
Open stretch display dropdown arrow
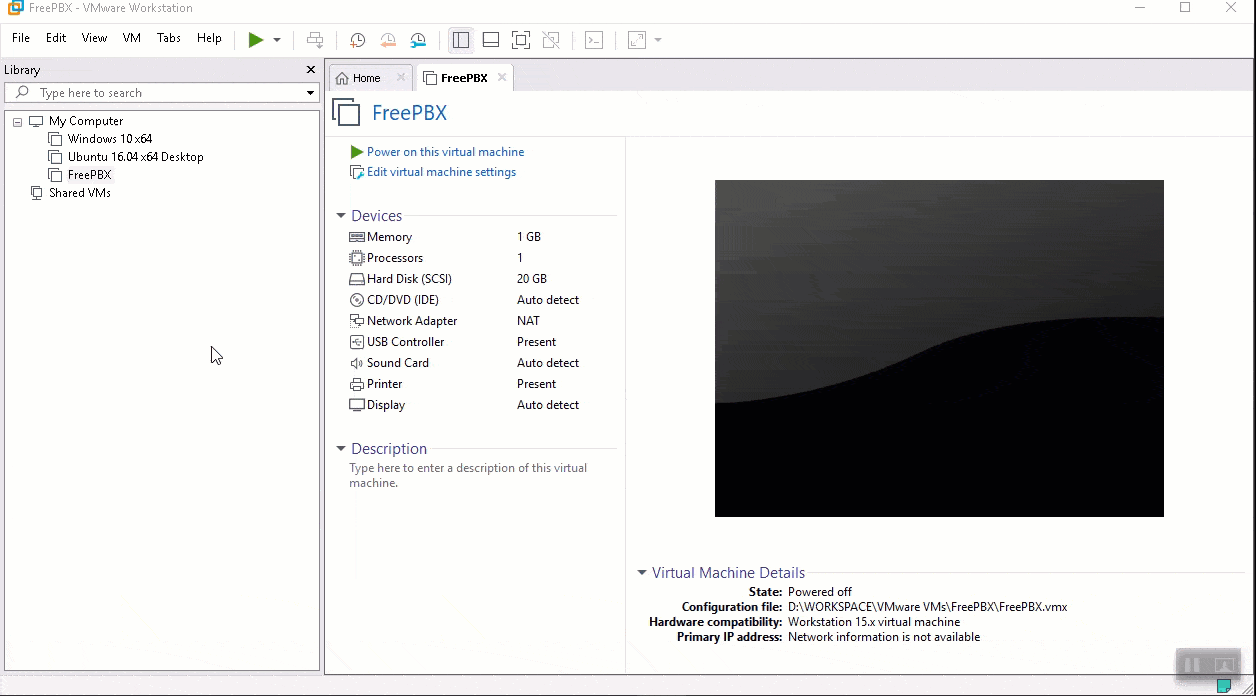(x=658, y=40)
